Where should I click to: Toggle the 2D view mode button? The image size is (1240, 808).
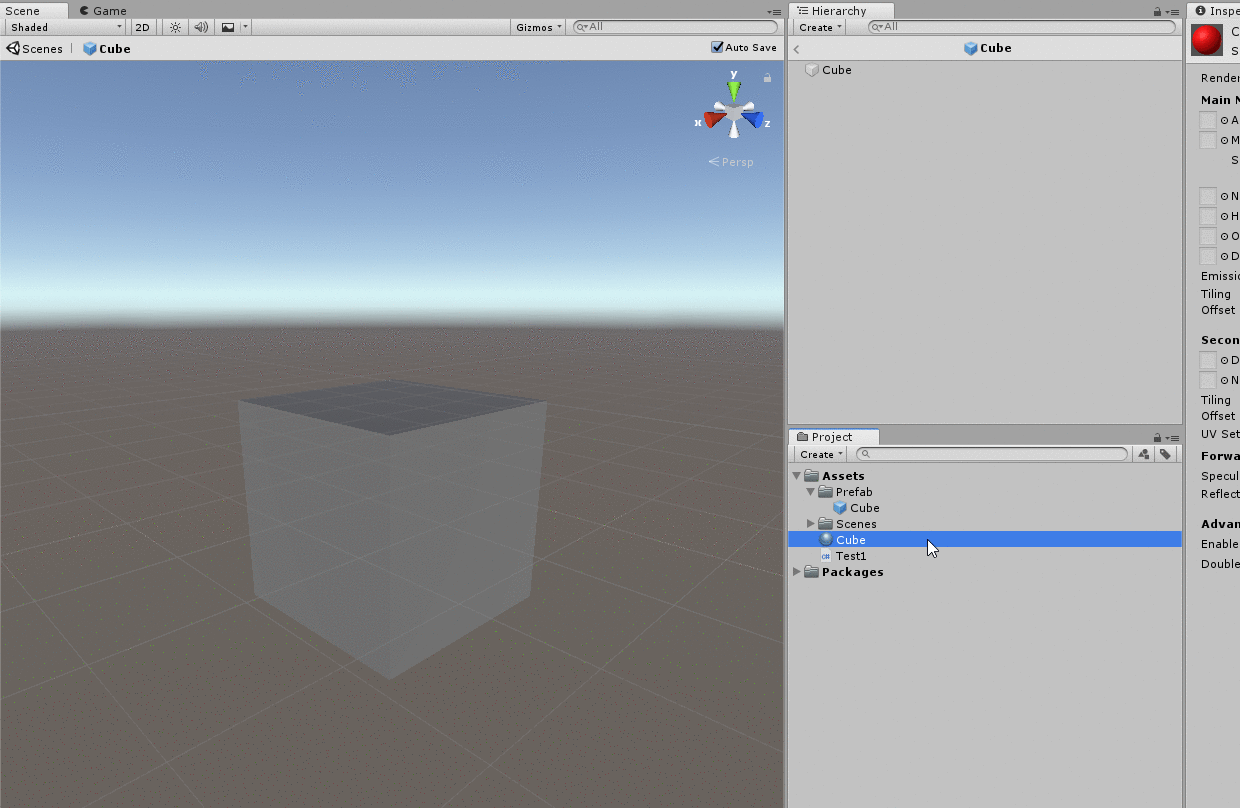[x=143, y=27]
